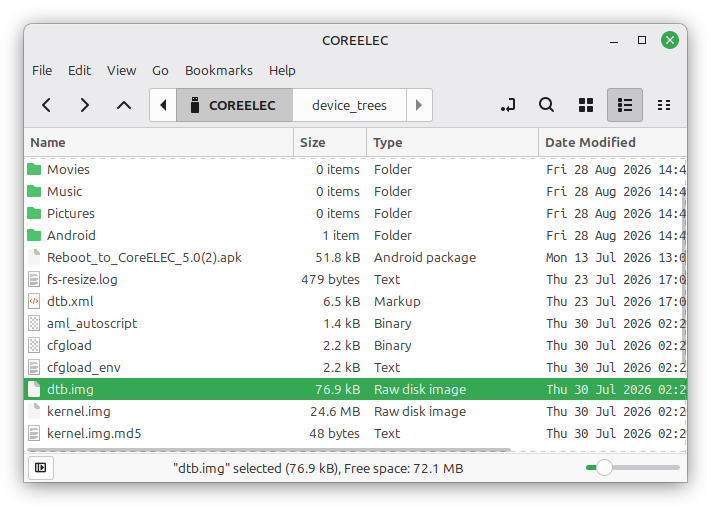Open the Bookmarks menu
Viewport: 711px width, 506px height.
[x=219, y=71]
